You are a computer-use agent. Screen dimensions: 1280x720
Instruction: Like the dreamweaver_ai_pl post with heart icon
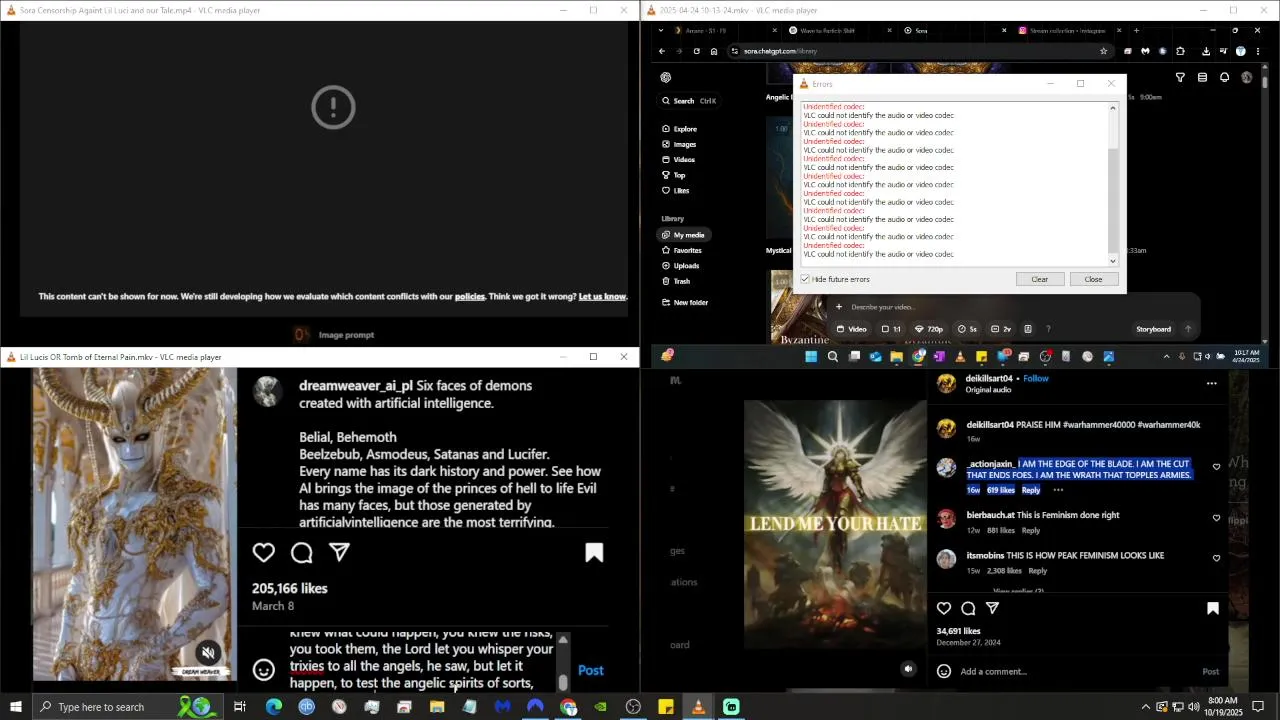(264, 553)
